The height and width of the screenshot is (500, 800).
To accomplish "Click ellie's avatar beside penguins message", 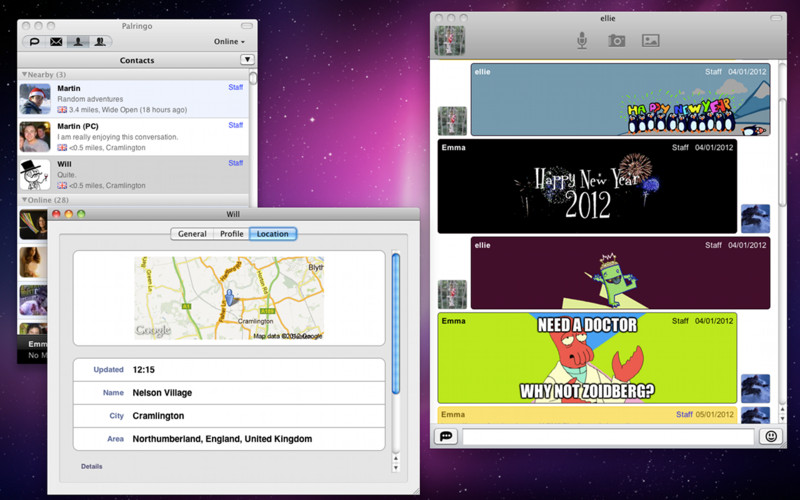I will (x=452, y=121).
